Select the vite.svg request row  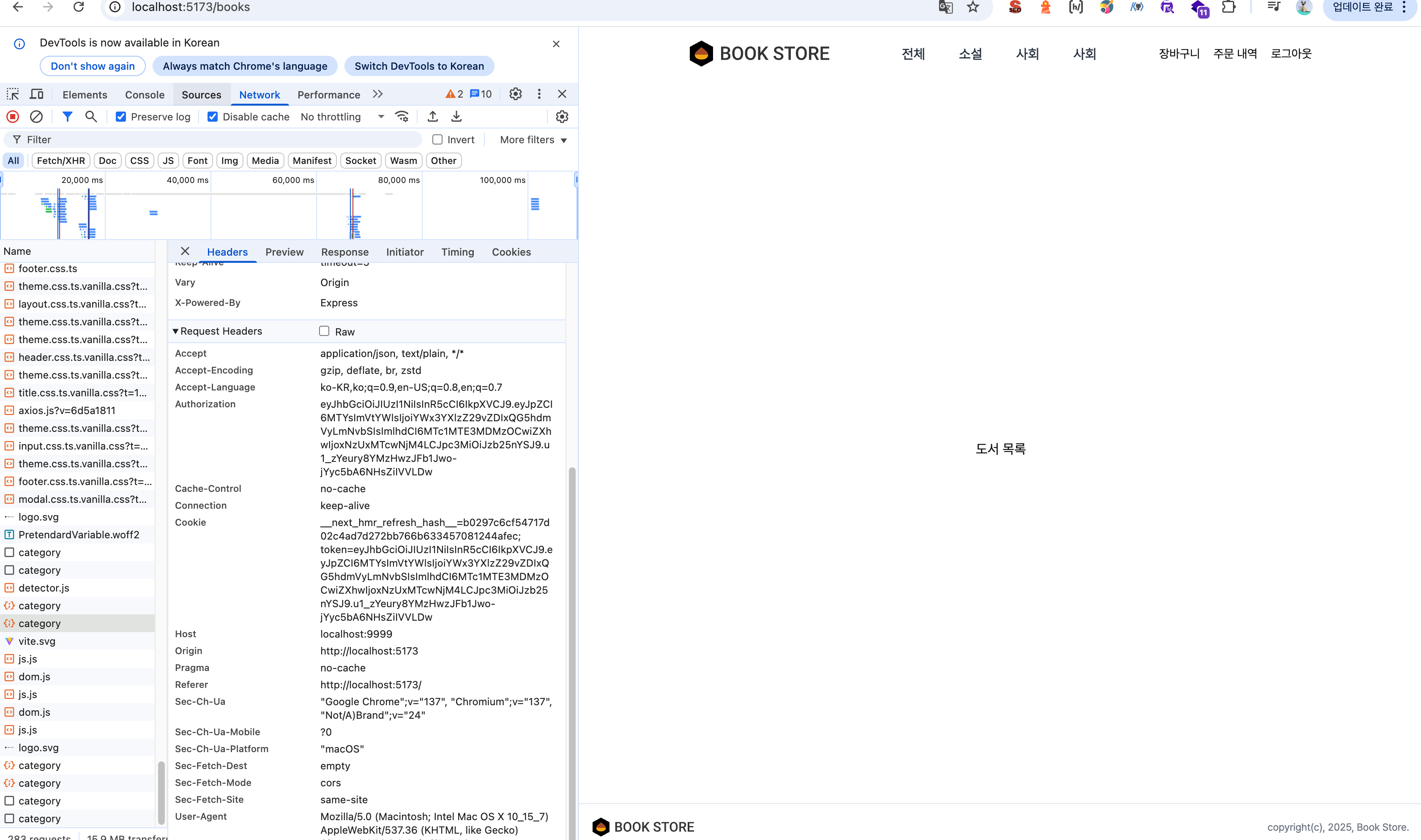point(78,641)
